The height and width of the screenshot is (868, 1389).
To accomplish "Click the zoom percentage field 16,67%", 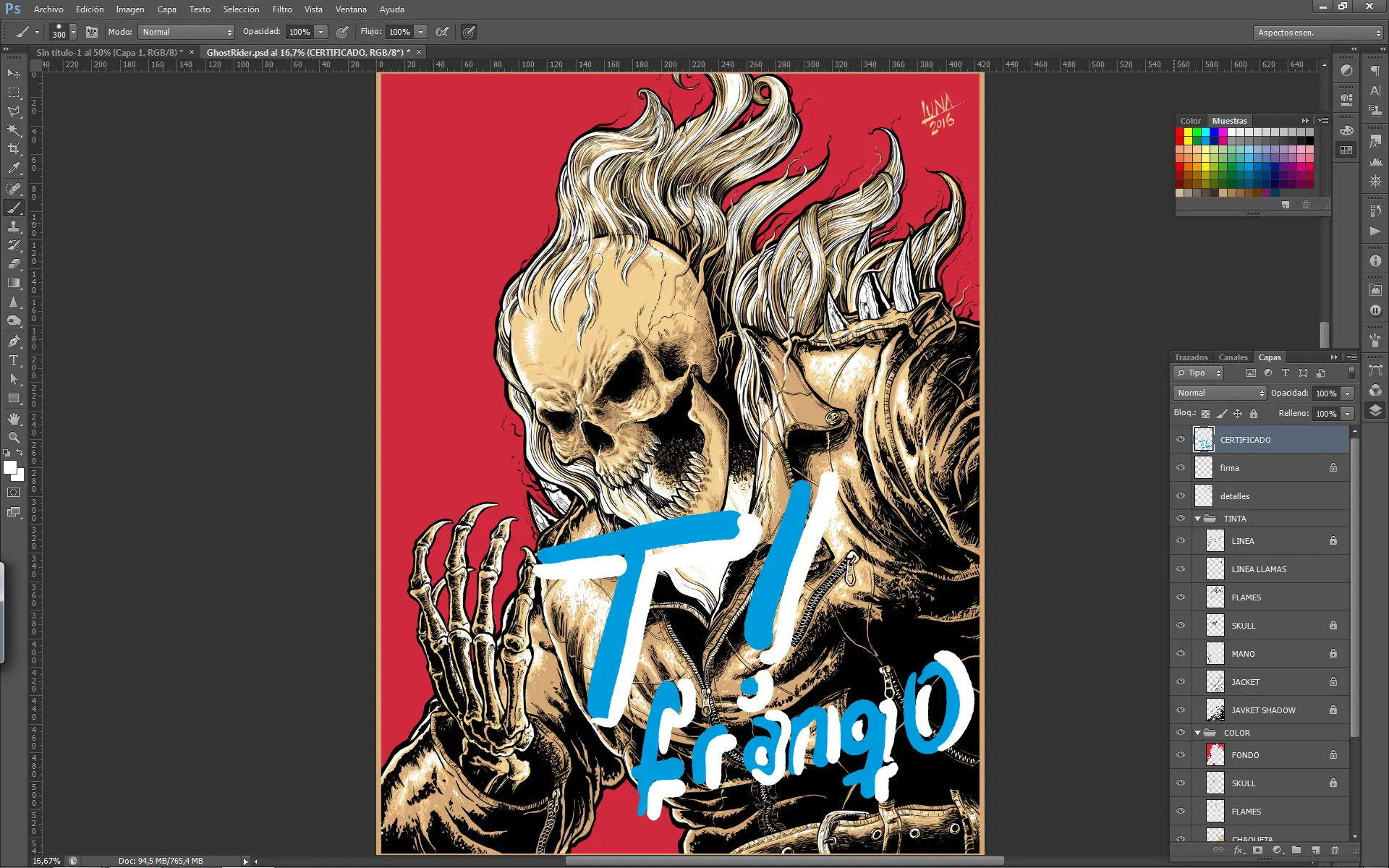I will tap(47, 861).
